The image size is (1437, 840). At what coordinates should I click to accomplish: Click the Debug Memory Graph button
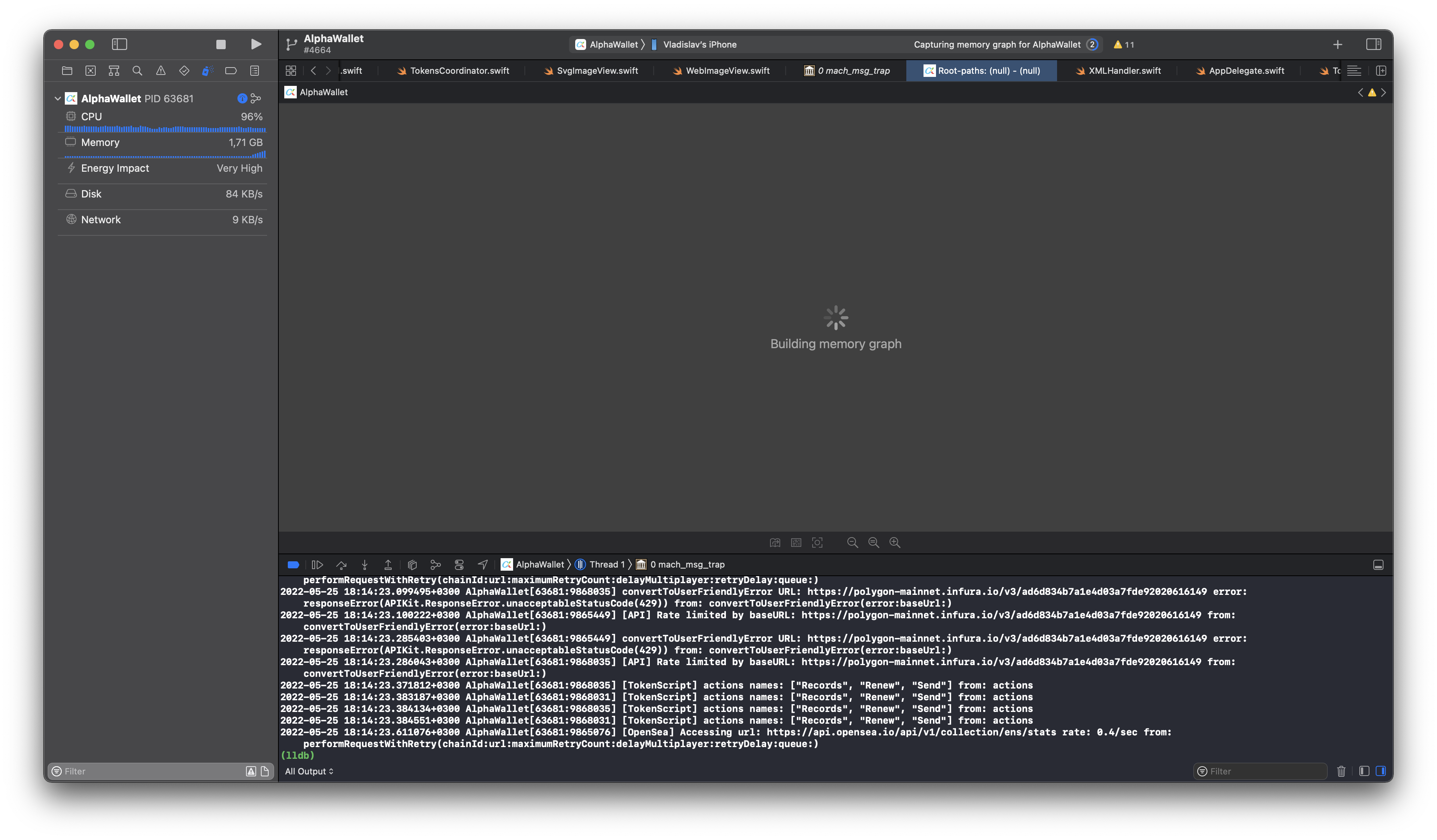click(x=436, y=565)
